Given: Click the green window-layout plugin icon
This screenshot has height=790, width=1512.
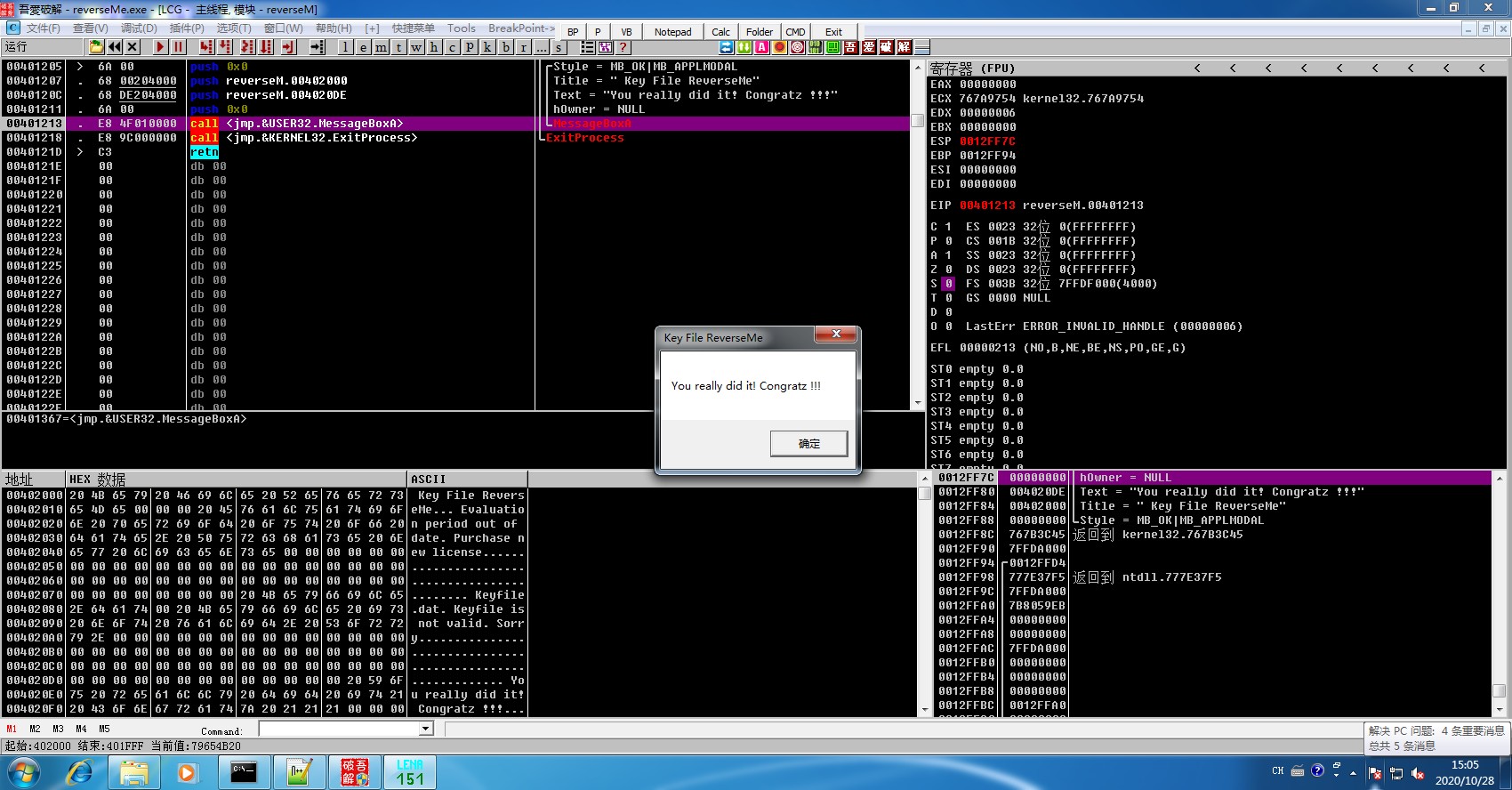Looking at the screenshot, I should 833,47.
